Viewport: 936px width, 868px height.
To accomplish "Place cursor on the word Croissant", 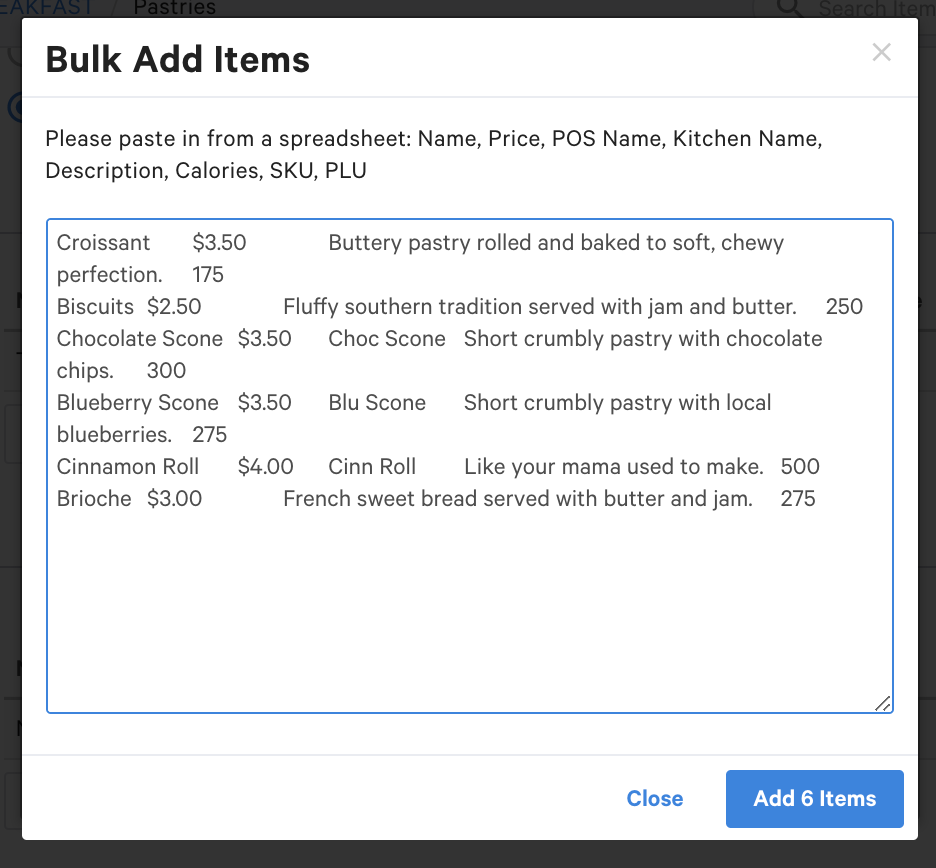I will coord(103,243).
